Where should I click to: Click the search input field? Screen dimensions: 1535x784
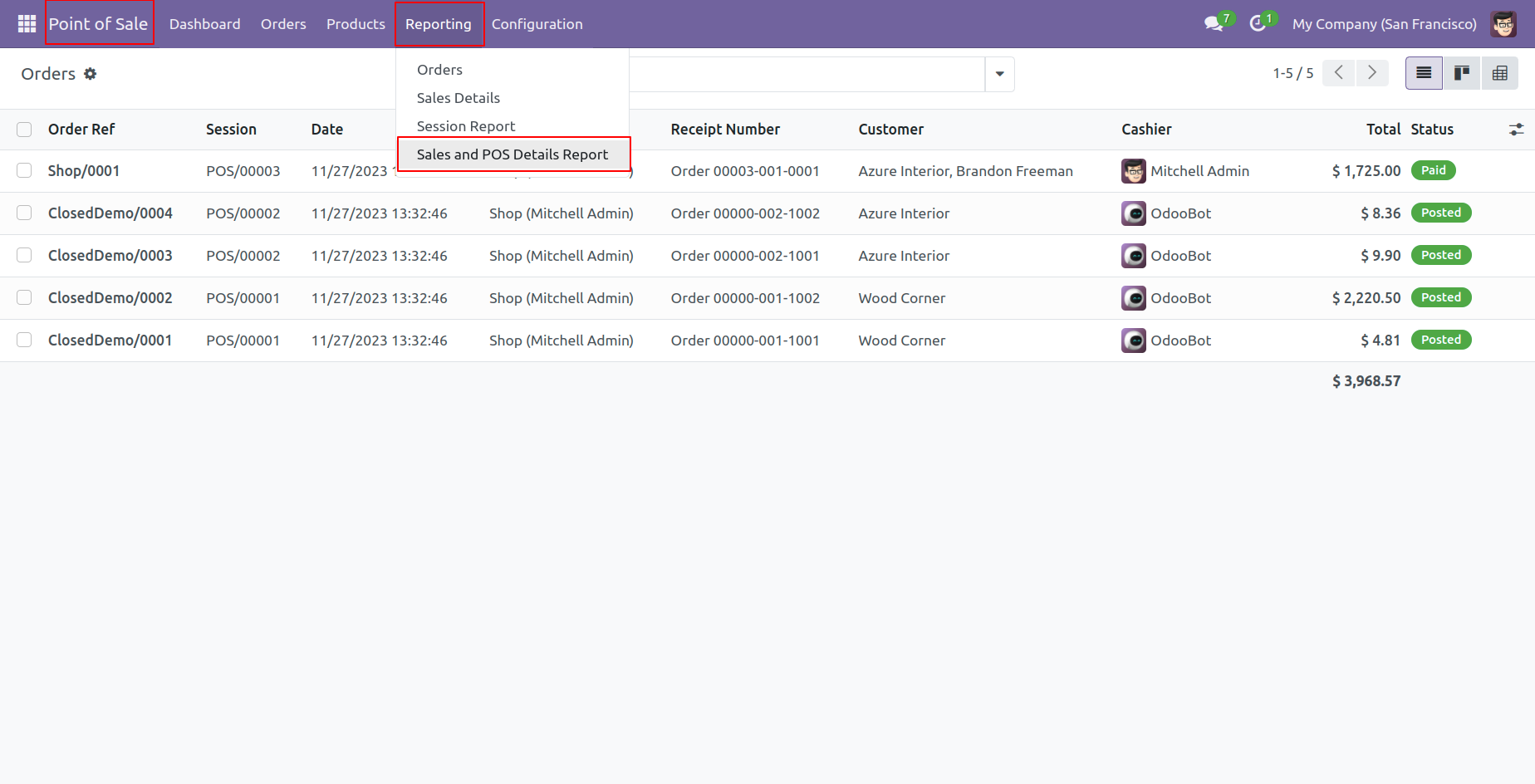(x=807, y=74)
